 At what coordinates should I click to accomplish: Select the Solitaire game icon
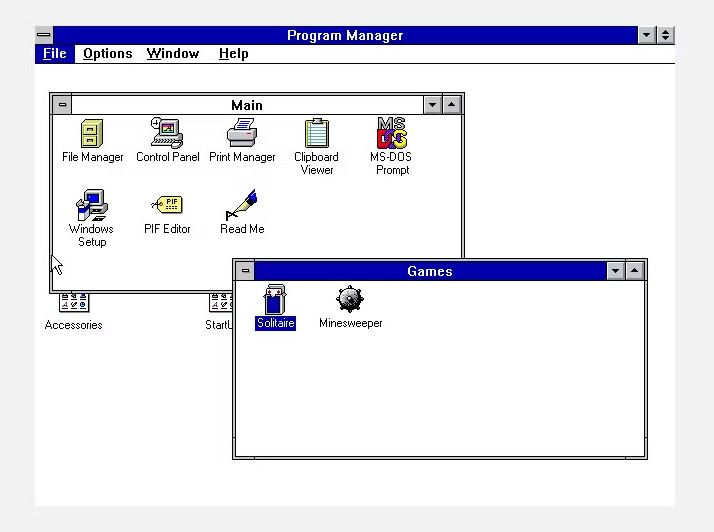[x=275, y=299]
